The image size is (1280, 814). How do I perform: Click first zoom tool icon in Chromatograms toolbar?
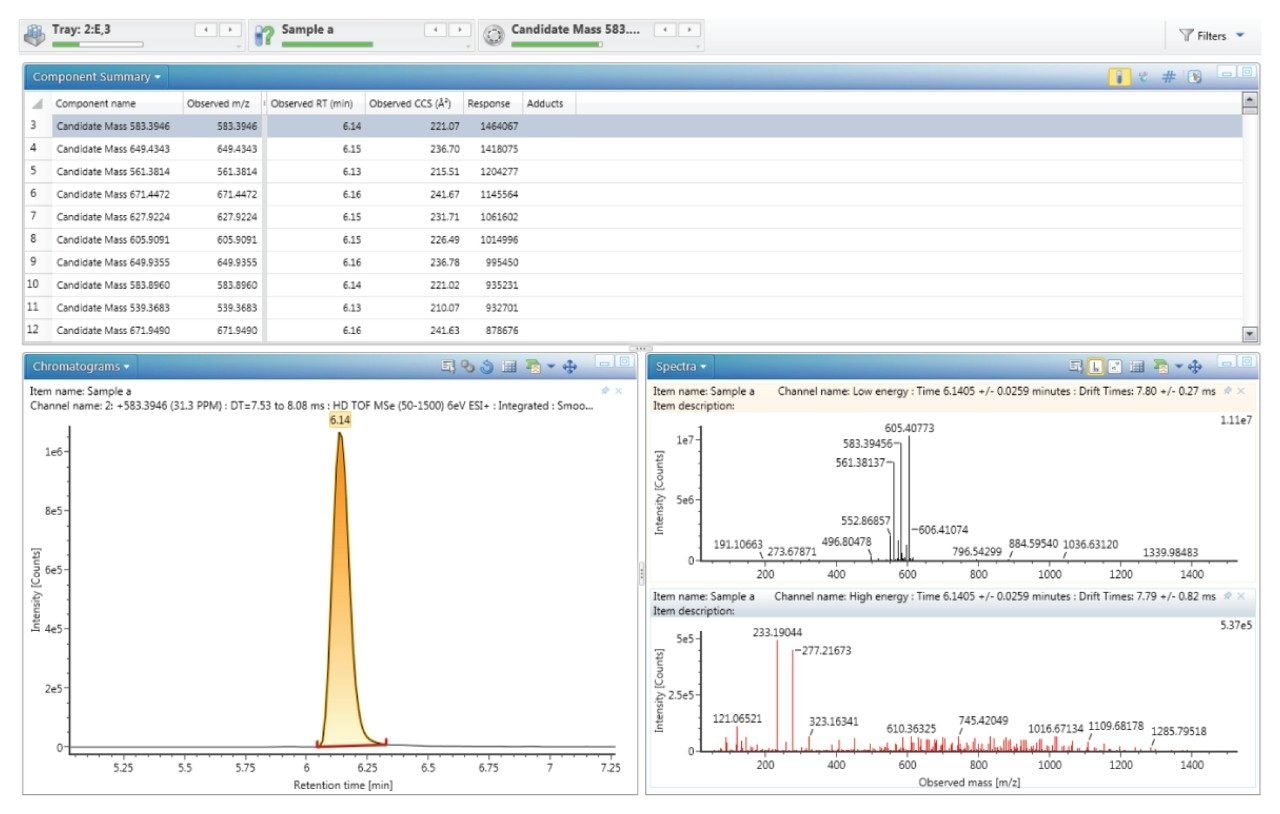coord(448,367)
